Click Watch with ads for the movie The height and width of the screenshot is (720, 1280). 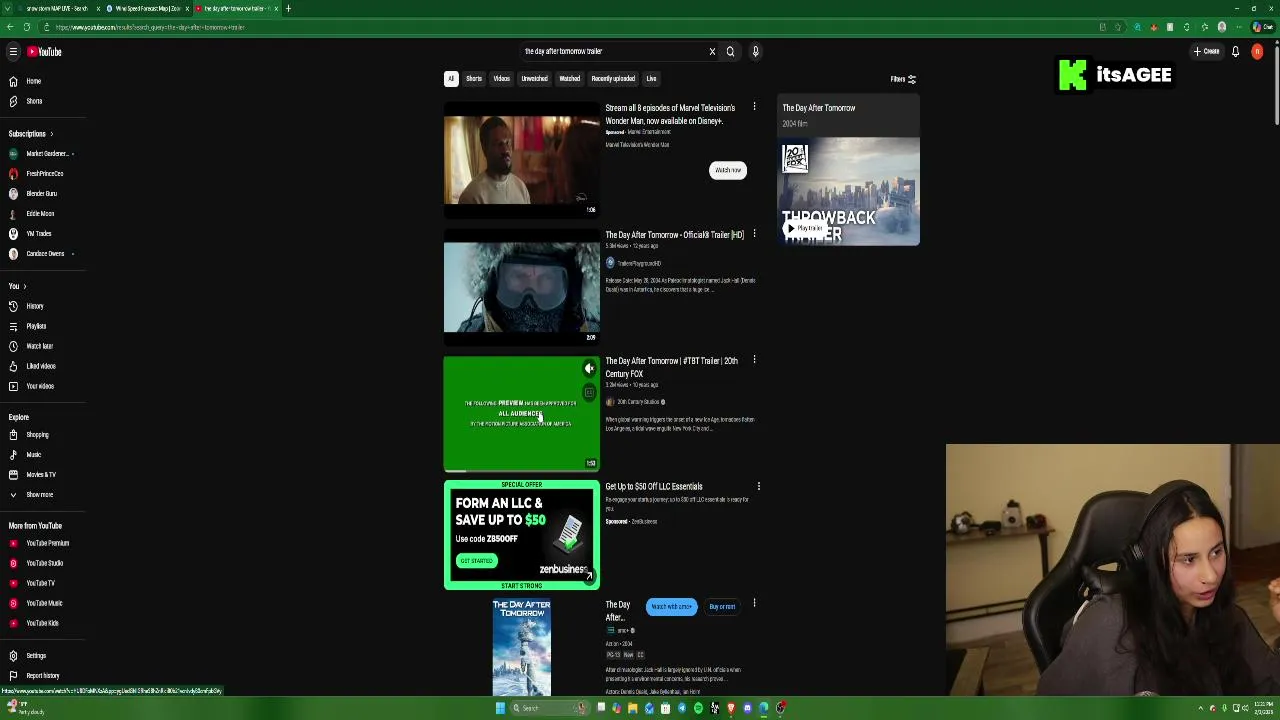pos(671,607)
